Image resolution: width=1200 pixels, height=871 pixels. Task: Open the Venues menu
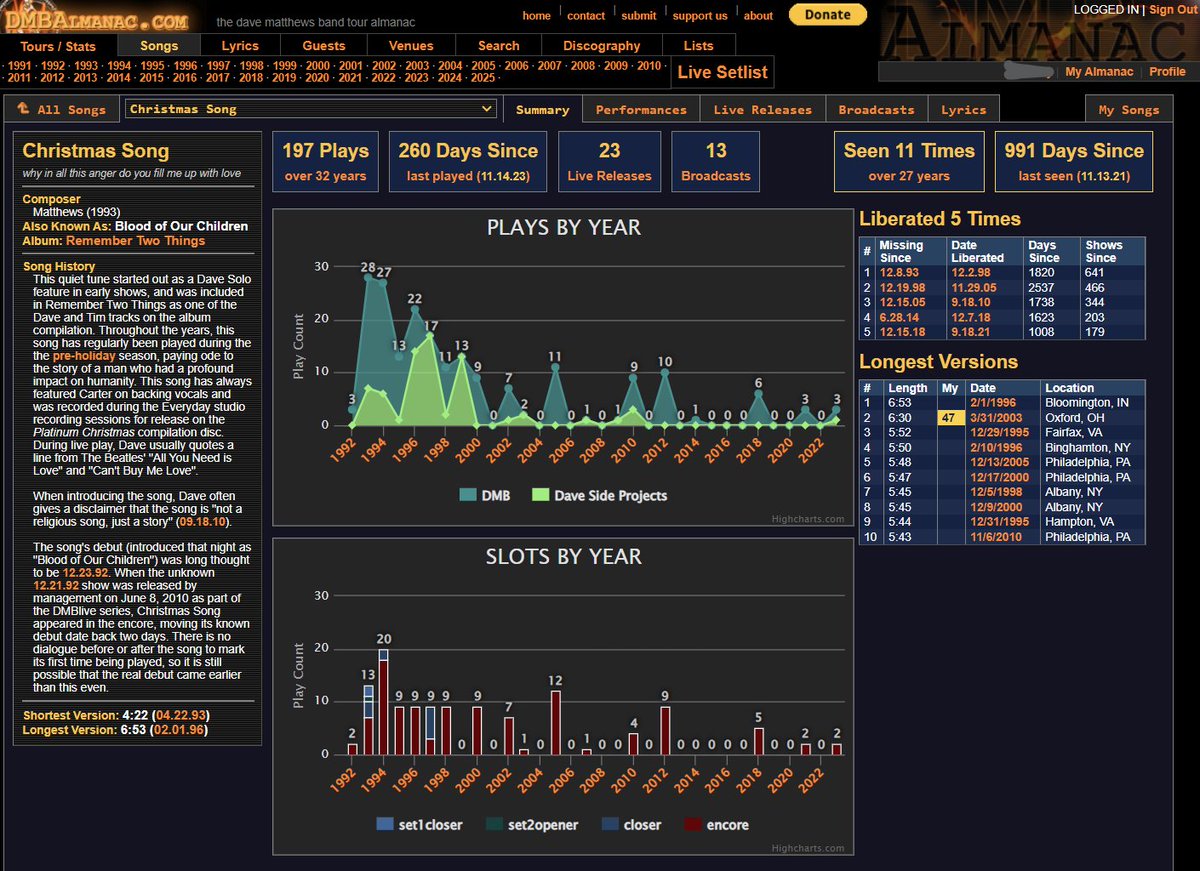click(x=411, y=46)
